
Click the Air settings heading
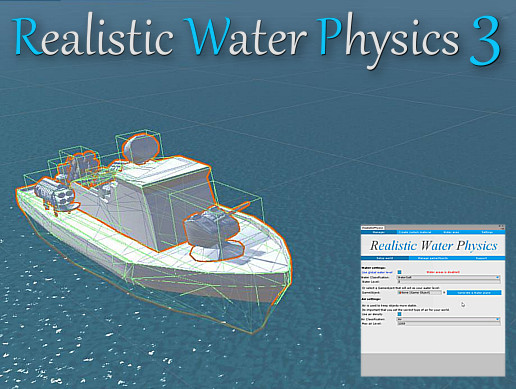[x=371, y=299]
